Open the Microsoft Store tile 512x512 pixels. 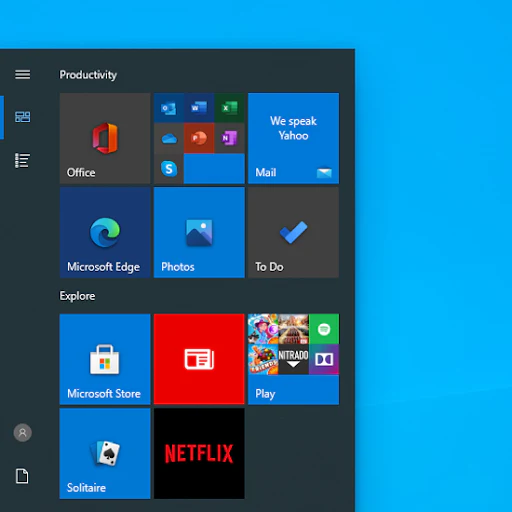[x=105, y=359]
